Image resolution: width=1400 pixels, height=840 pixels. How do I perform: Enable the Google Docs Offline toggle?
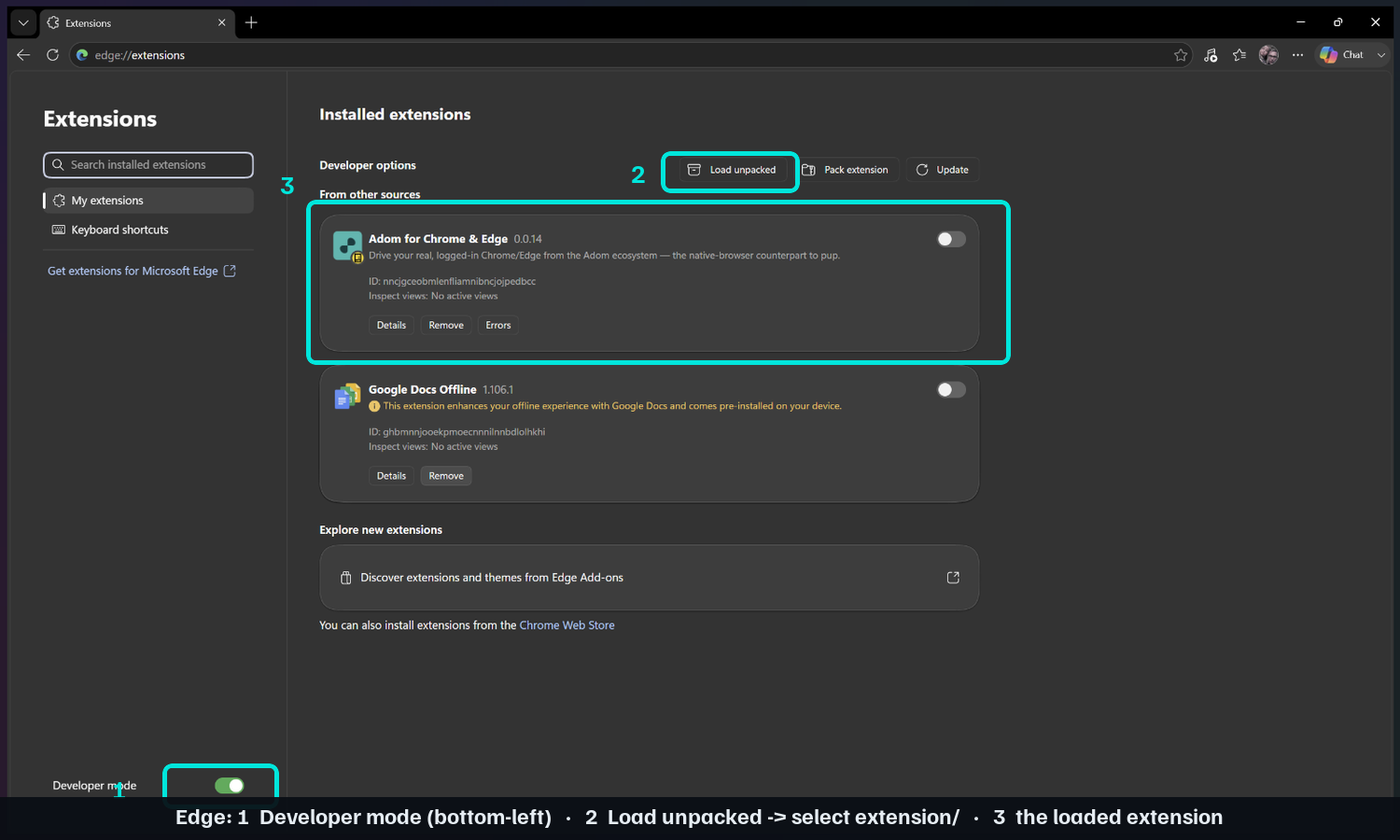(x=951, y=389)
